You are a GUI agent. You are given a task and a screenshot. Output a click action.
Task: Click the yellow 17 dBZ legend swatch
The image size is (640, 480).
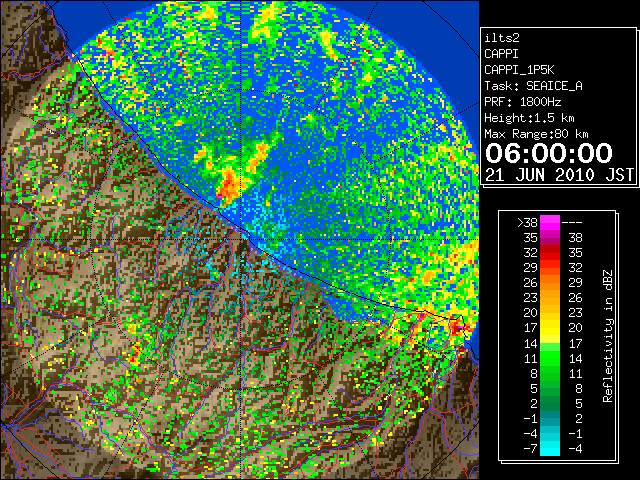(550, 328)
